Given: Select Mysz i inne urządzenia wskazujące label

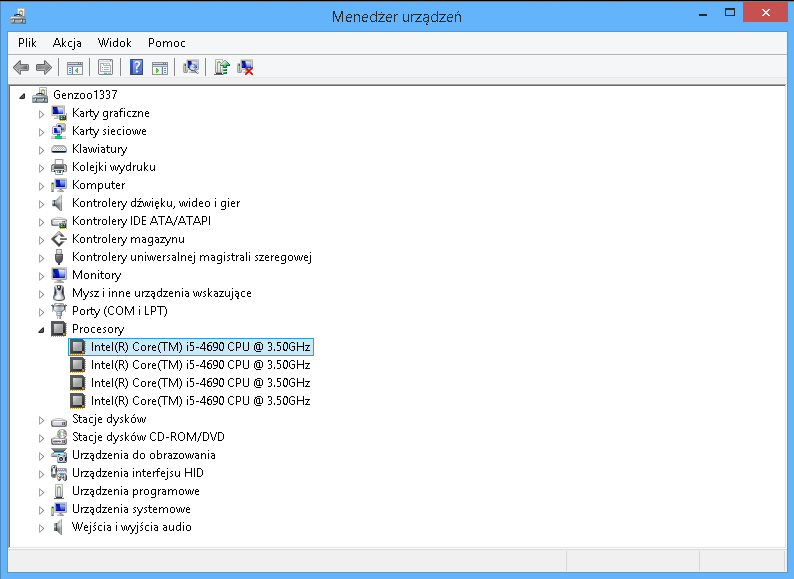Looking at the screenshot, I should pos(162,293).
